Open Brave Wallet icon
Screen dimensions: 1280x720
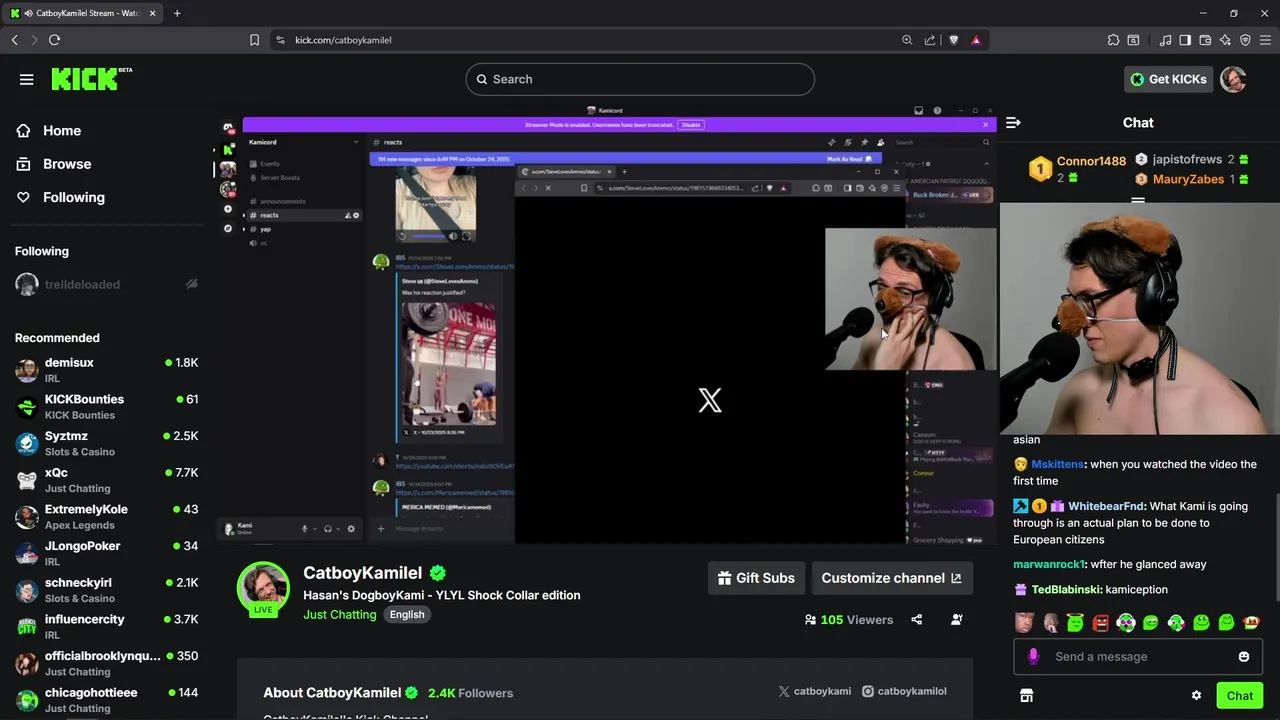click(x=1205, y=40)
